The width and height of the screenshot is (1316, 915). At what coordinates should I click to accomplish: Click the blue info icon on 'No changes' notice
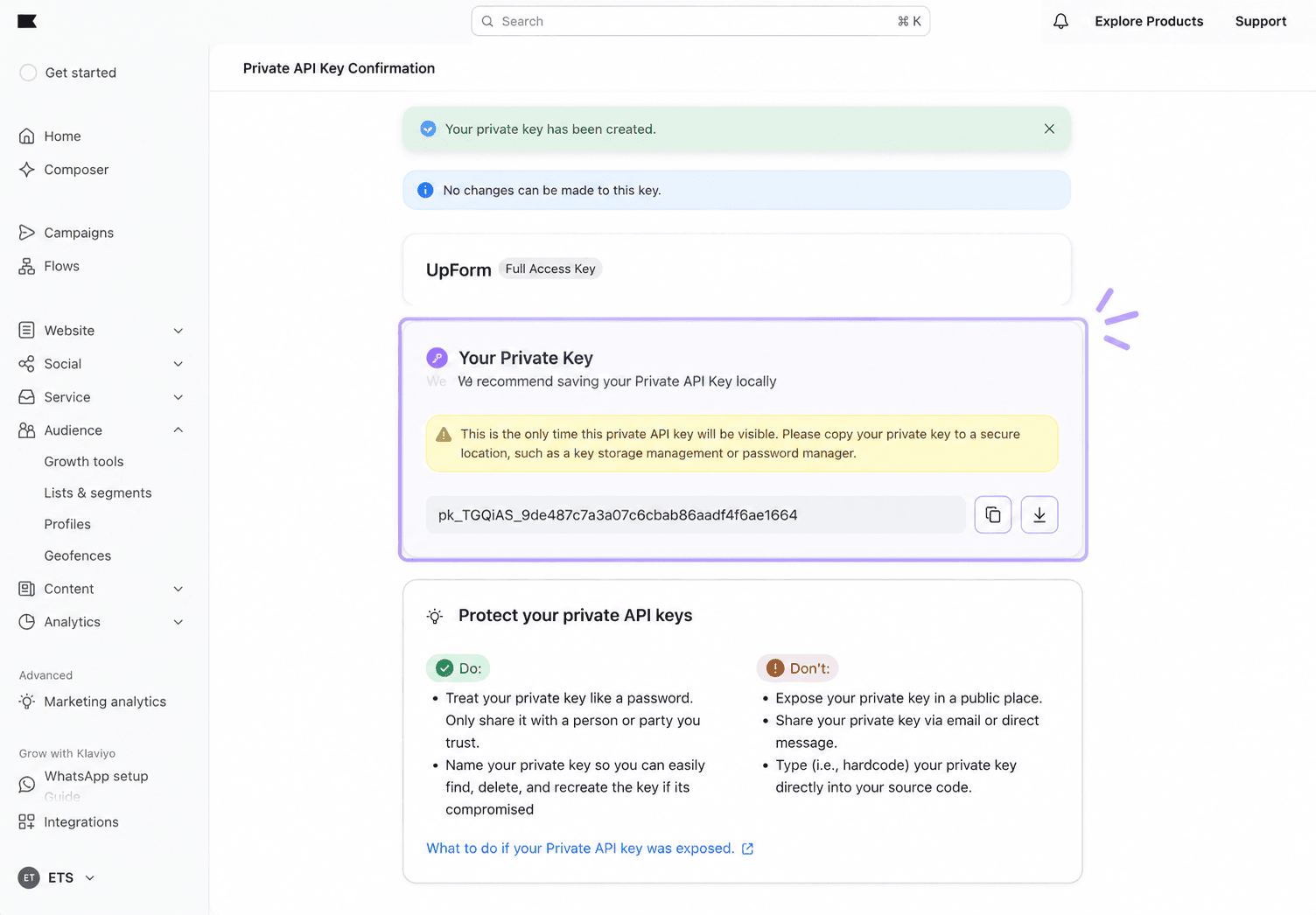425,190
